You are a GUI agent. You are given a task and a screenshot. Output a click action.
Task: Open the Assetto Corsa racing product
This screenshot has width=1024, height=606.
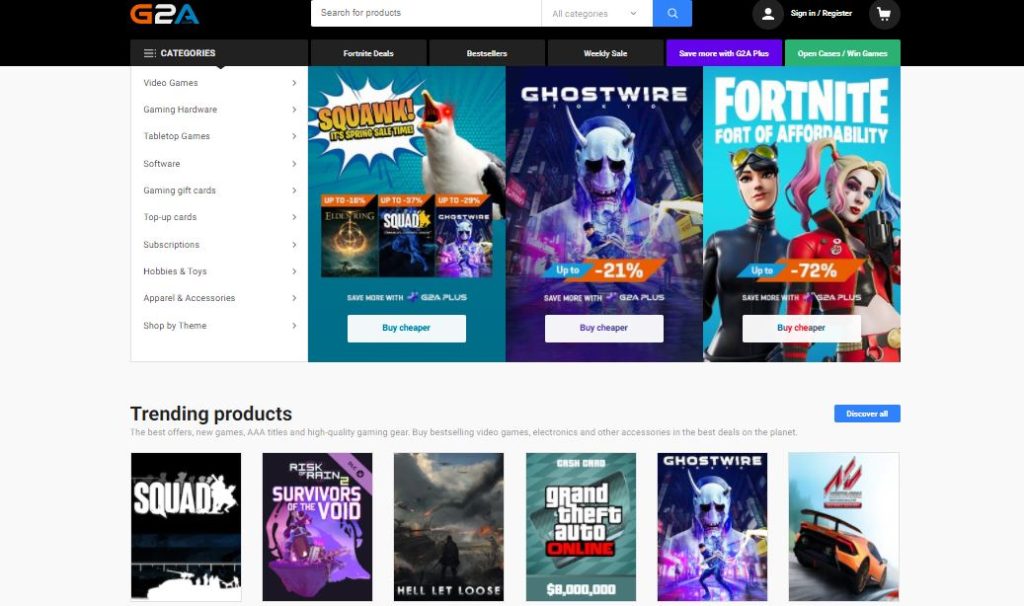pos(844,526)
